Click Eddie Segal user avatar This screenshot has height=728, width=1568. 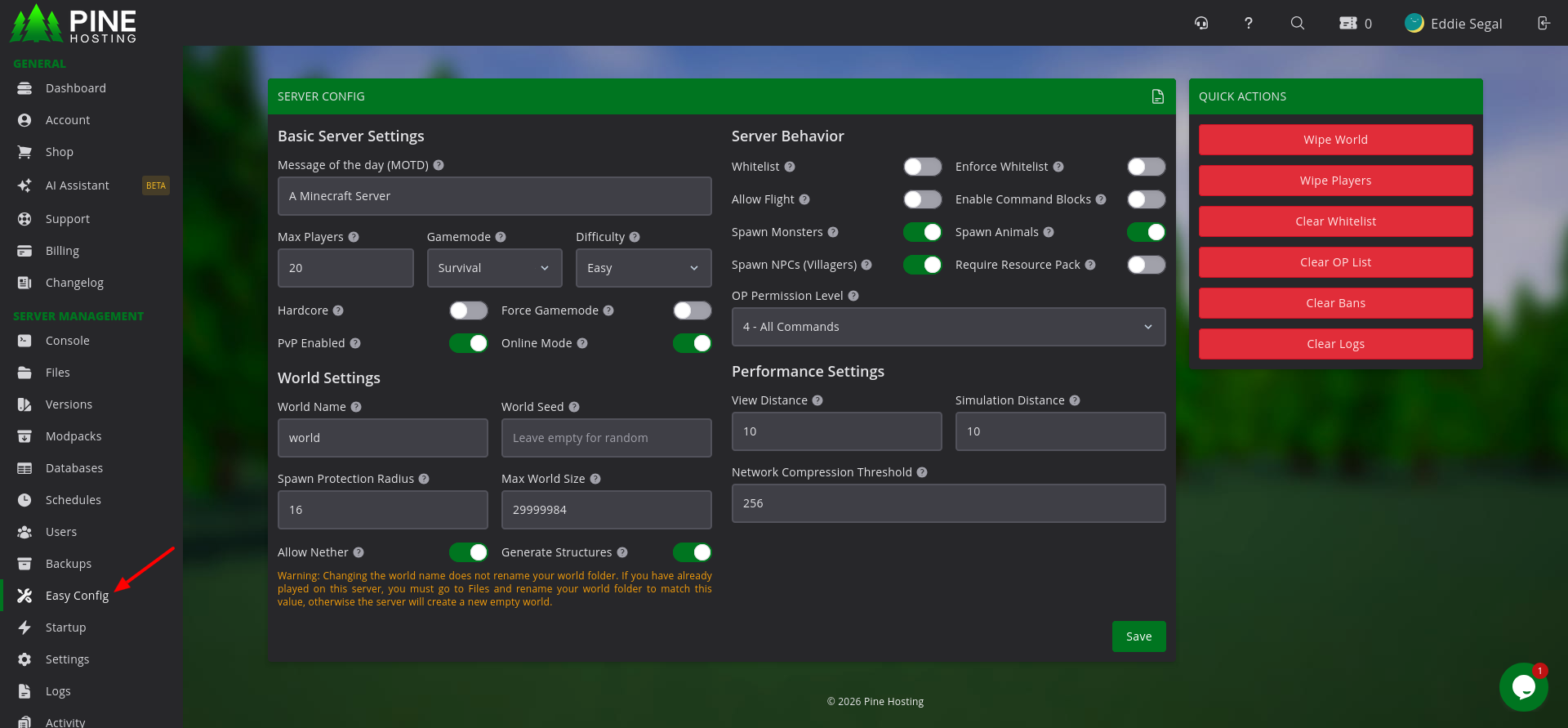[x=1414, y=23]
